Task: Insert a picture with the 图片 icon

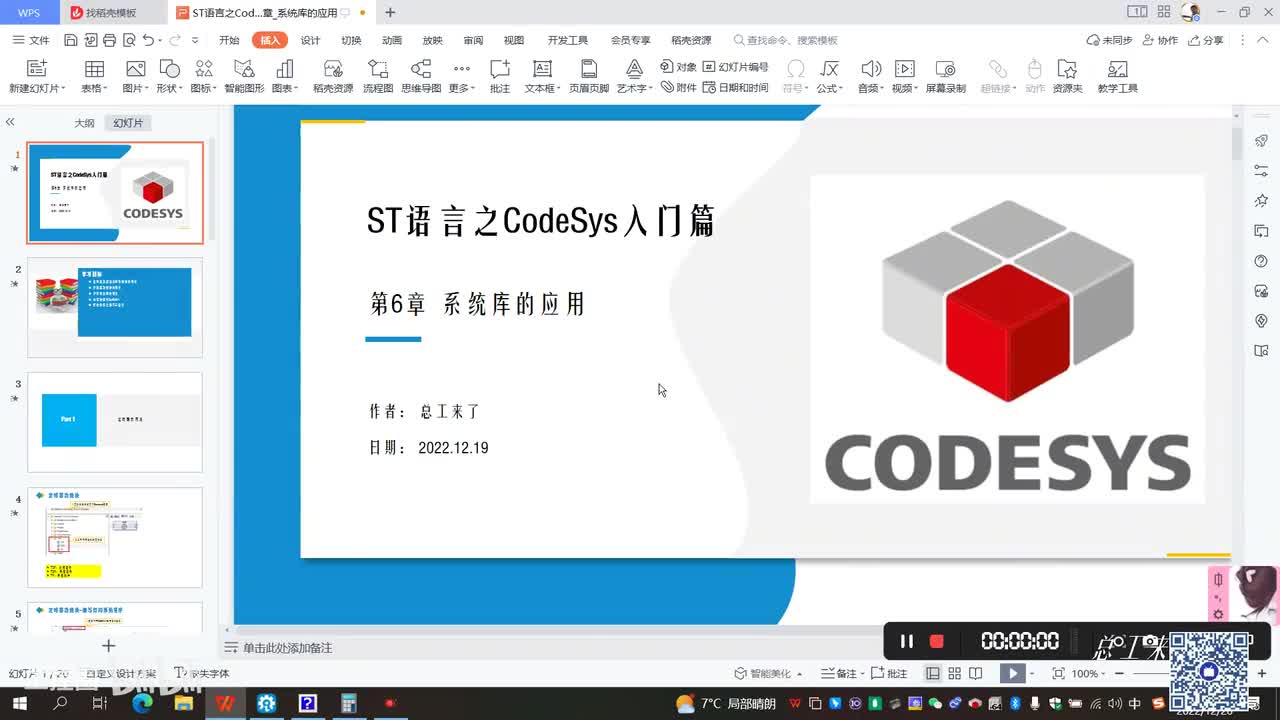Action: [x=135, y=69]
